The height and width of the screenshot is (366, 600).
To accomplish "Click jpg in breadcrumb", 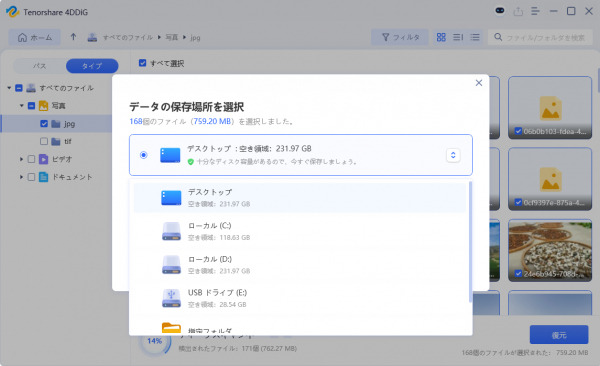I will click(196, 38).
